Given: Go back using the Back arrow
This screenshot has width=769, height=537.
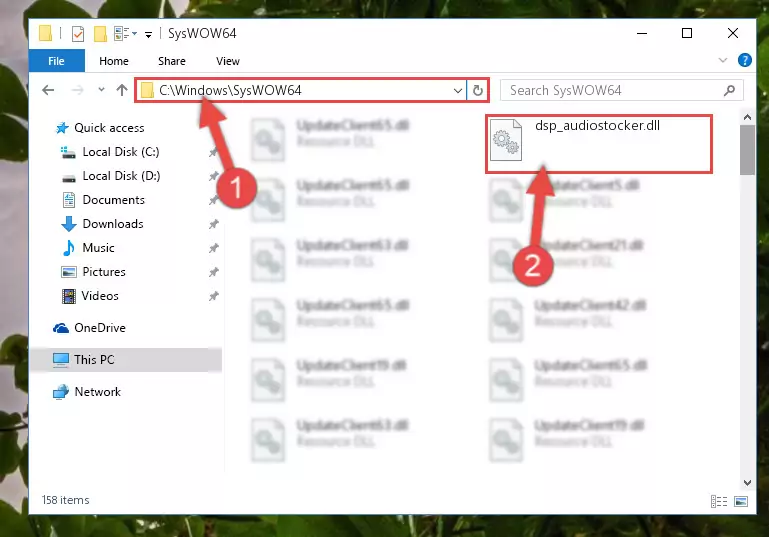Looking at the screenshot, I should point(48,90).
